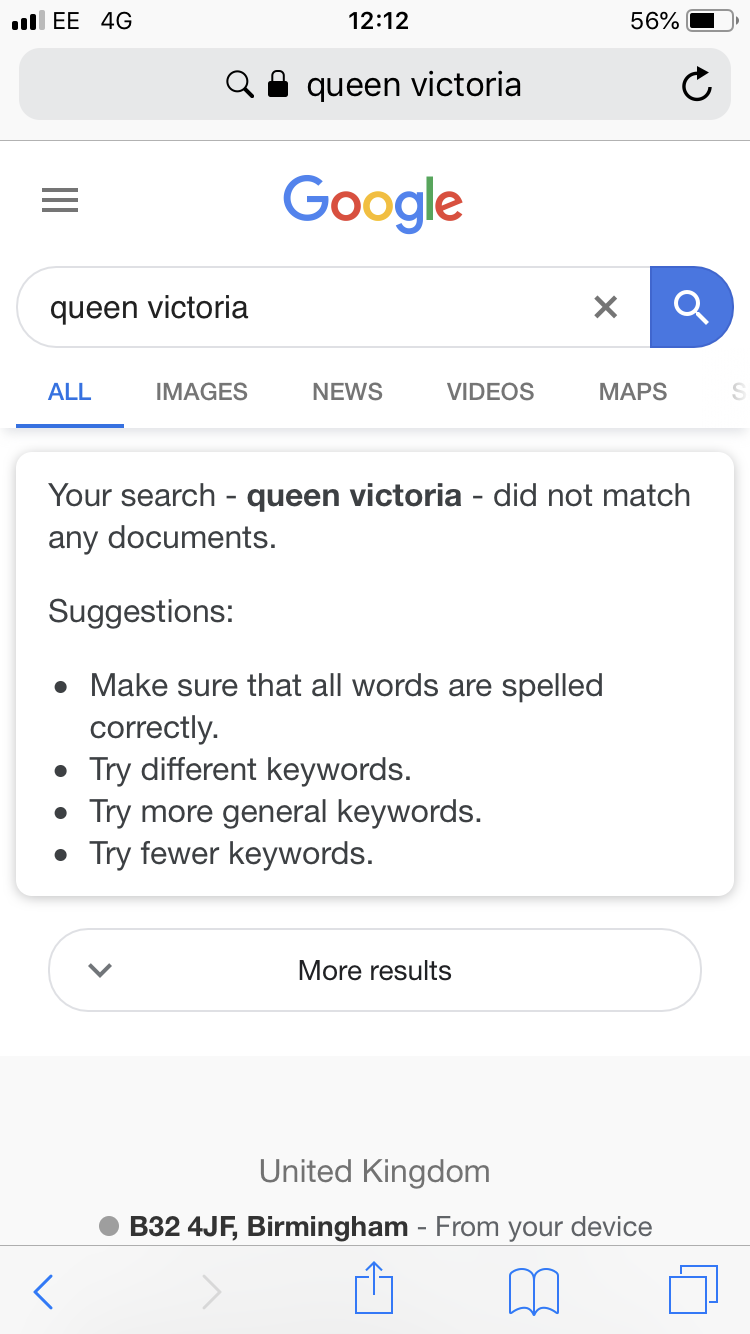Open the Videos results tab

point(490,392)
